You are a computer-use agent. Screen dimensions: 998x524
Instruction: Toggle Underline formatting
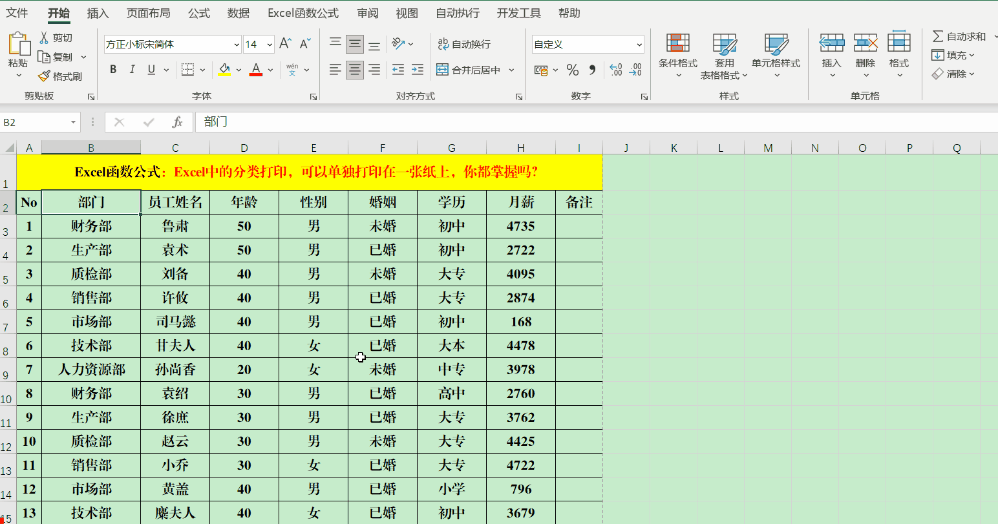pos(151,69)
